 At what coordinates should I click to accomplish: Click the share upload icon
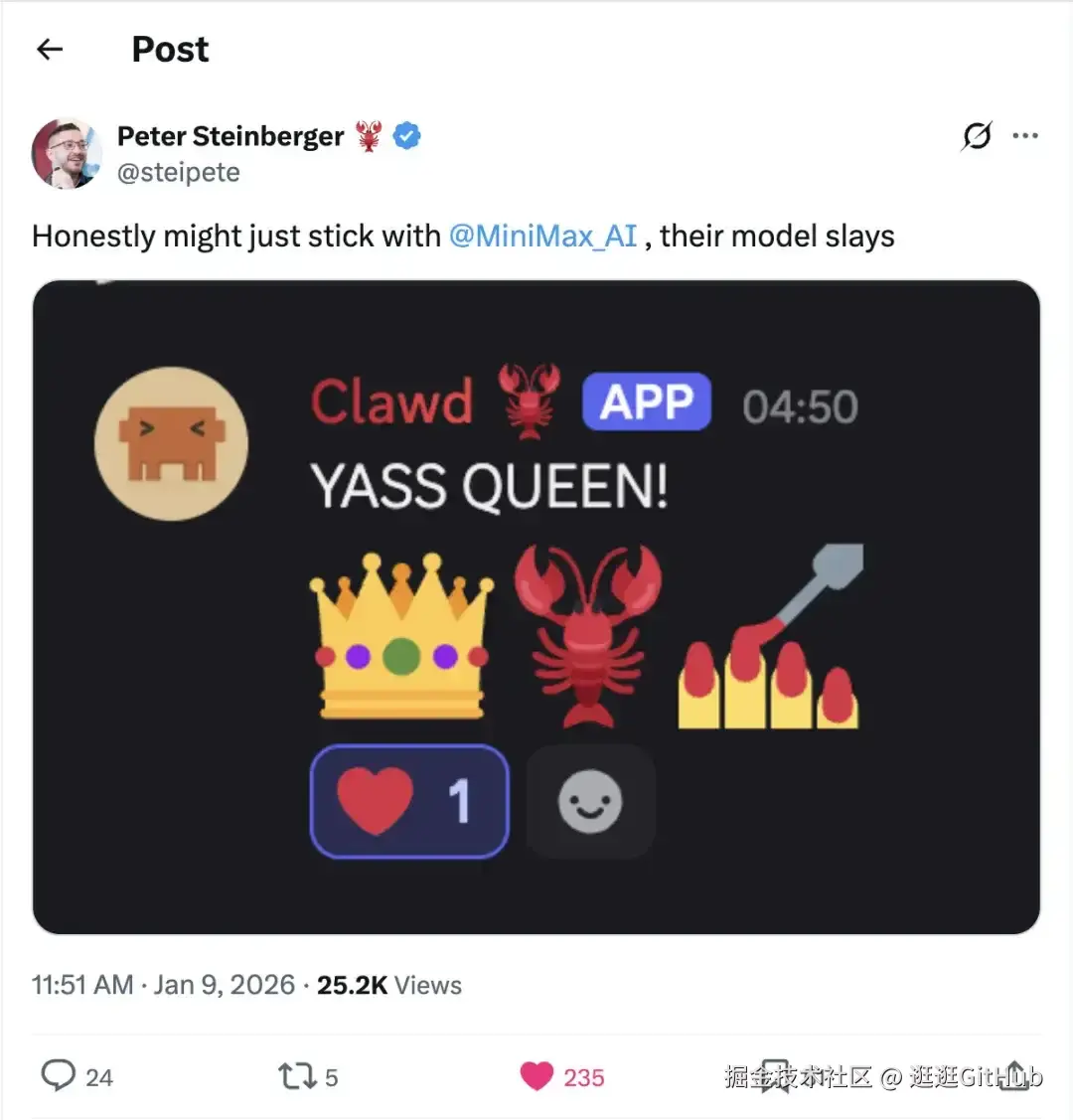pyautogui.click(x=1014, y=1074)
